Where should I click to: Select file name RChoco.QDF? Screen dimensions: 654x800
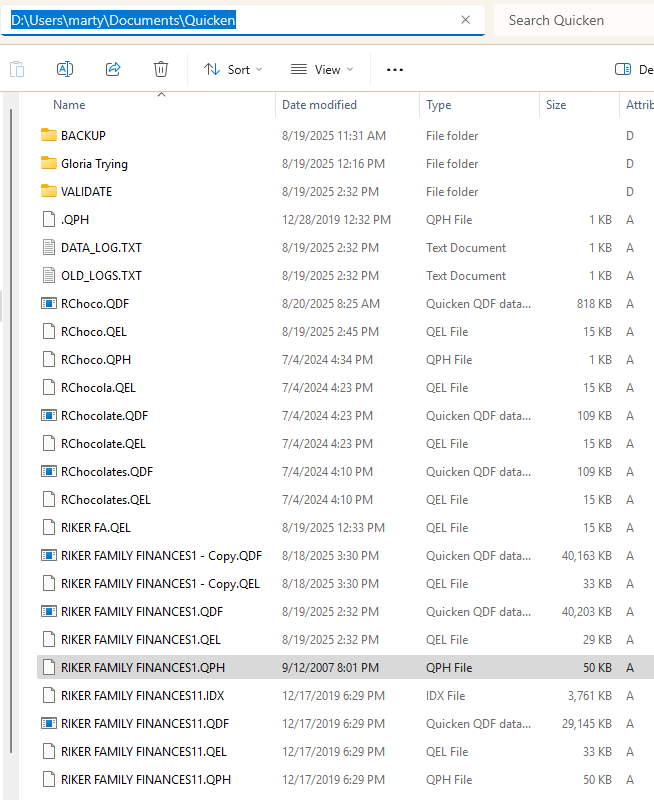[95, 304]
